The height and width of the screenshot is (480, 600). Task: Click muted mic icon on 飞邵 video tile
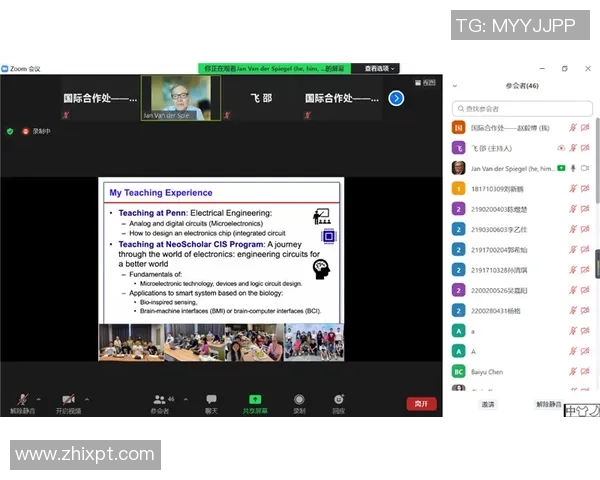click(x=227, y=114)
